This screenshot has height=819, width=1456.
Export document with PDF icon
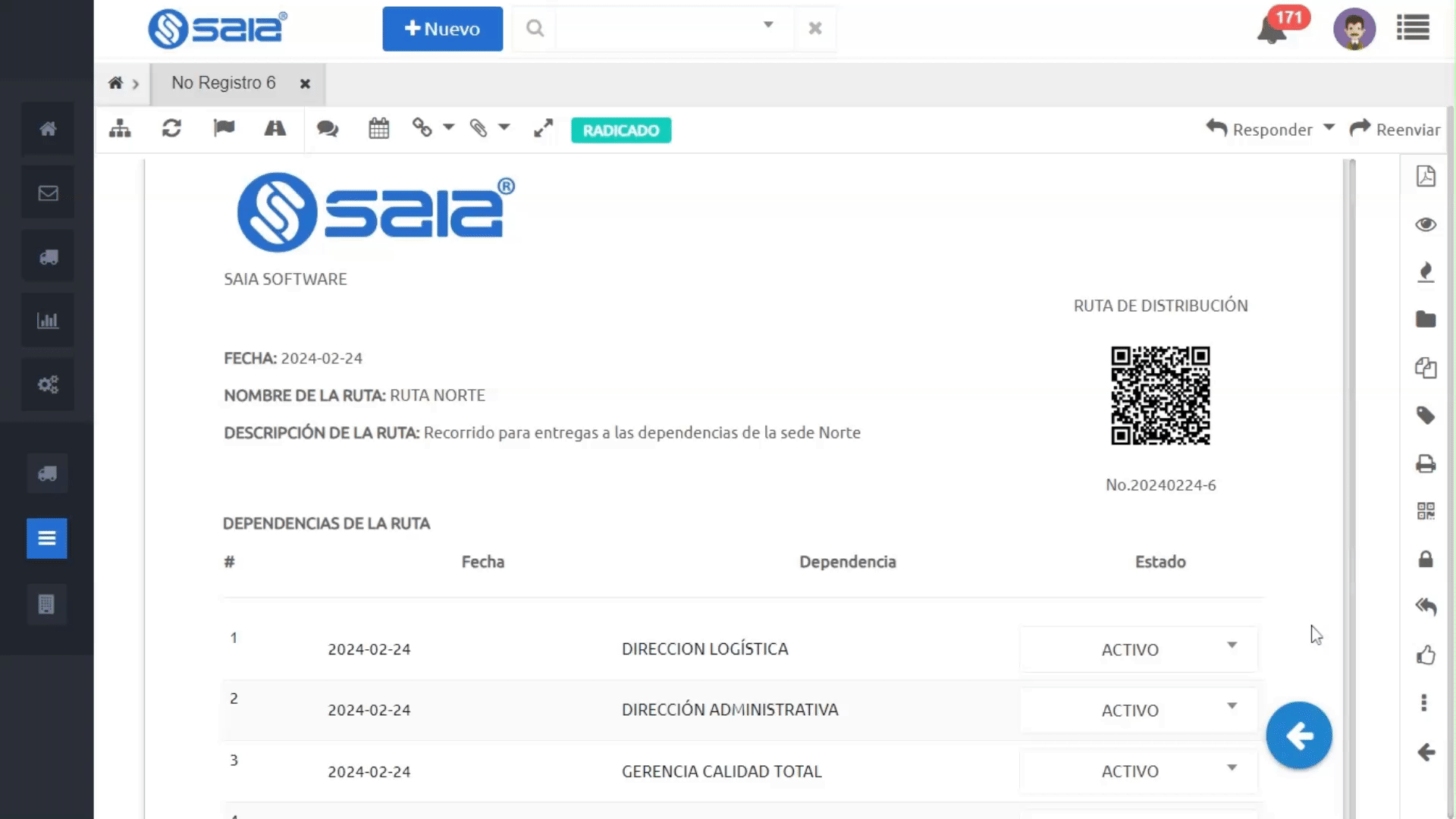pyautogui.click(x=1426, y=177)
